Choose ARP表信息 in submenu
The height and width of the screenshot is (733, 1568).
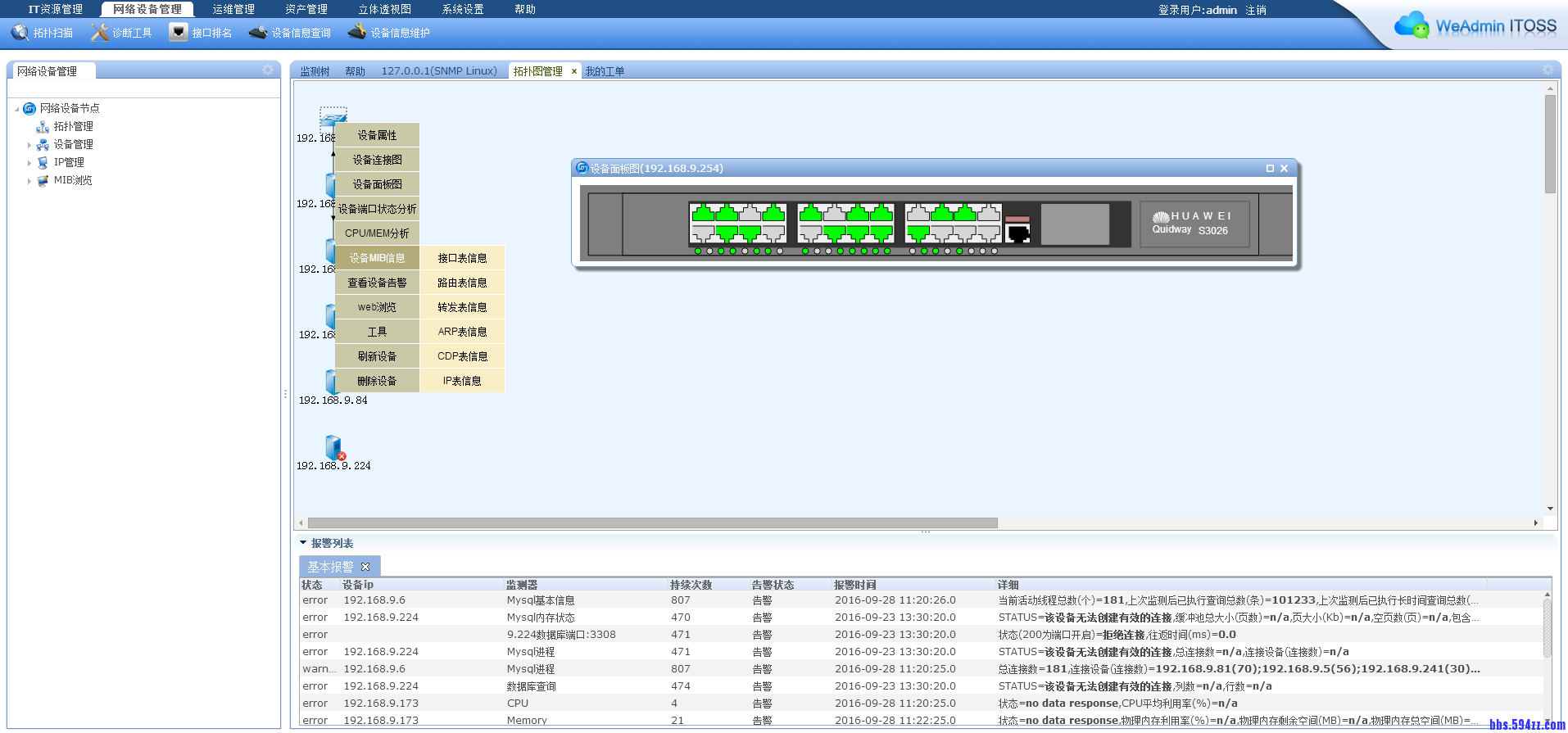462,332
